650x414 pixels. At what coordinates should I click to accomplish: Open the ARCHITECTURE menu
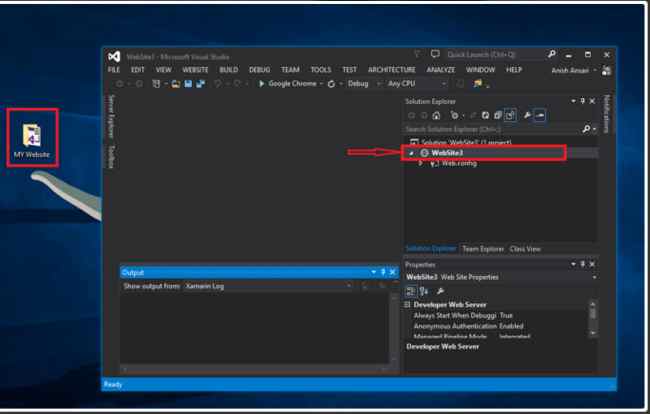[392, 70]
